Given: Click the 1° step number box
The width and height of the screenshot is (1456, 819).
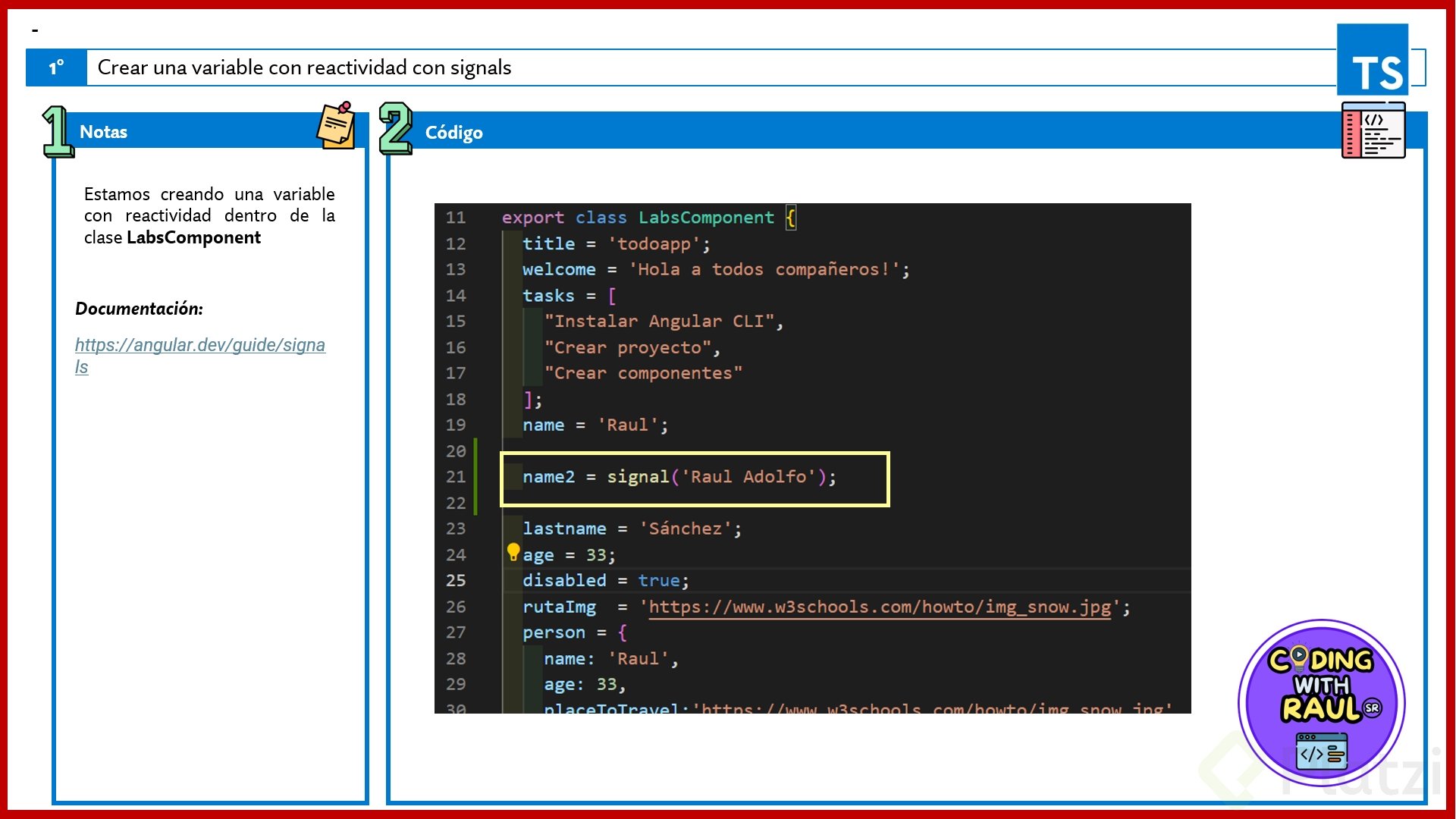Looking at the screenshot, I should [x=56, y=67].
